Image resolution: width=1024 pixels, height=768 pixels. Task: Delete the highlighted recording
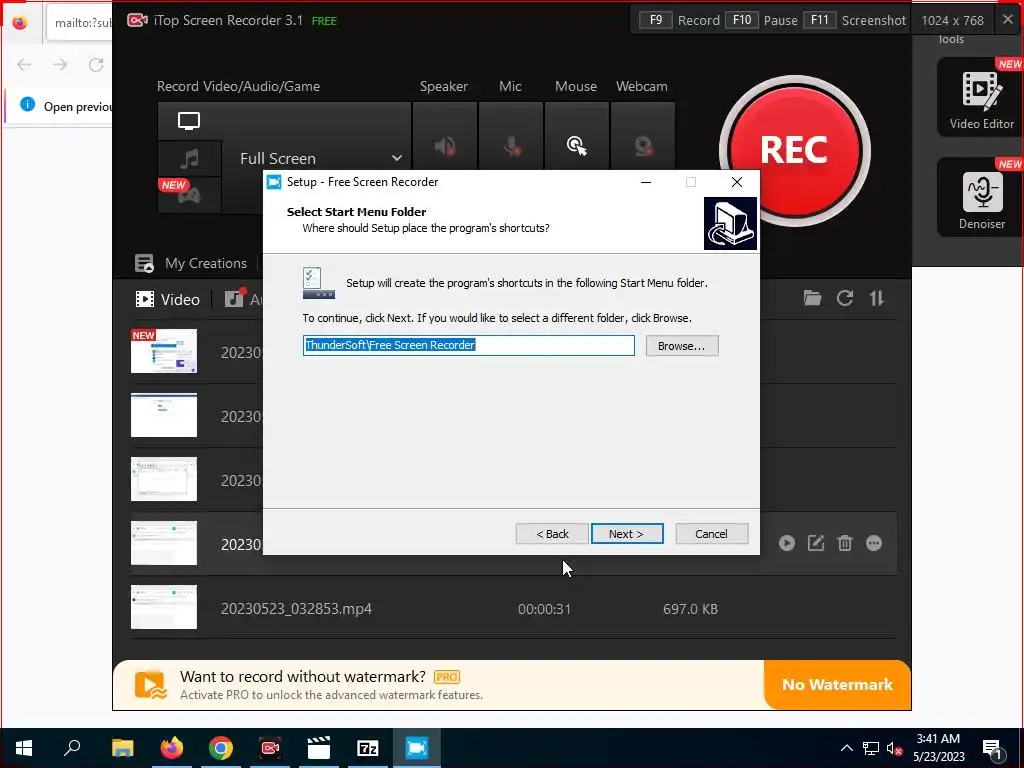point(845,543)
